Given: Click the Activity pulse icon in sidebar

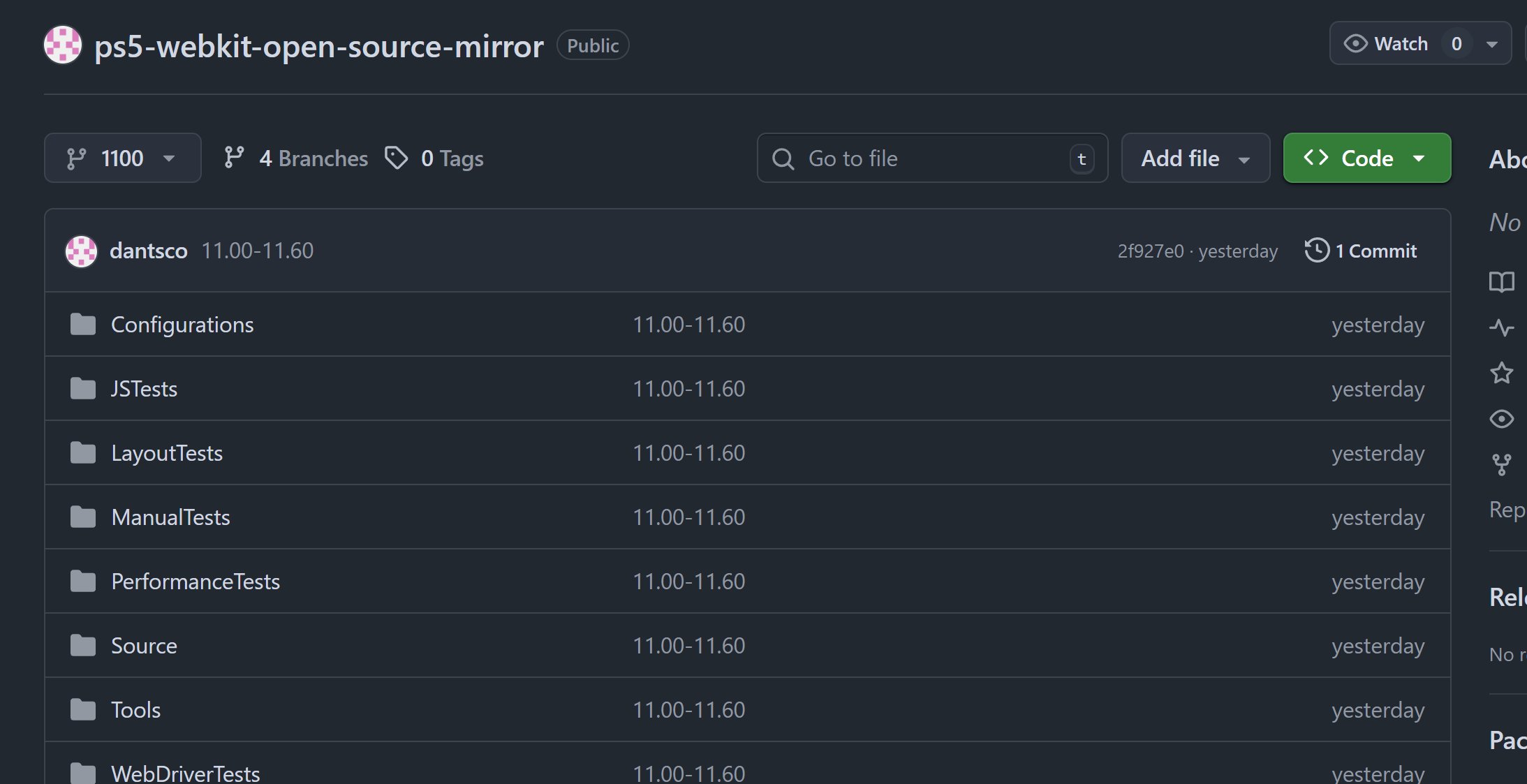Looking at the screenshot, I should (1502, 327).
